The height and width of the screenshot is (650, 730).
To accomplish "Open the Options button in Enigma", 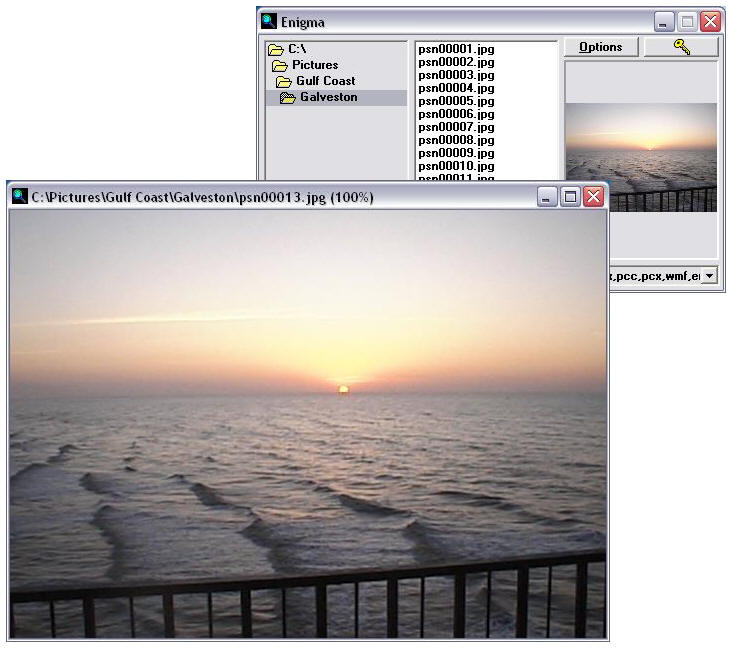I will coord(601,47).
